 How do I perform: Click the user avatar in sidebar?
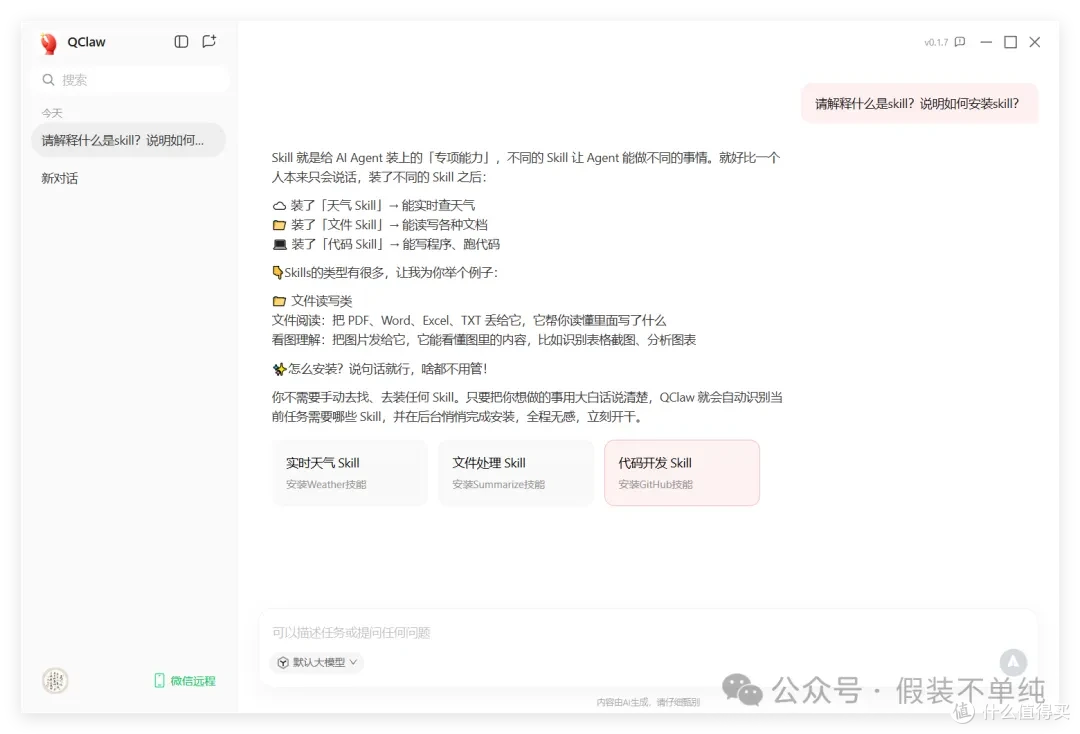coord(55,680)
